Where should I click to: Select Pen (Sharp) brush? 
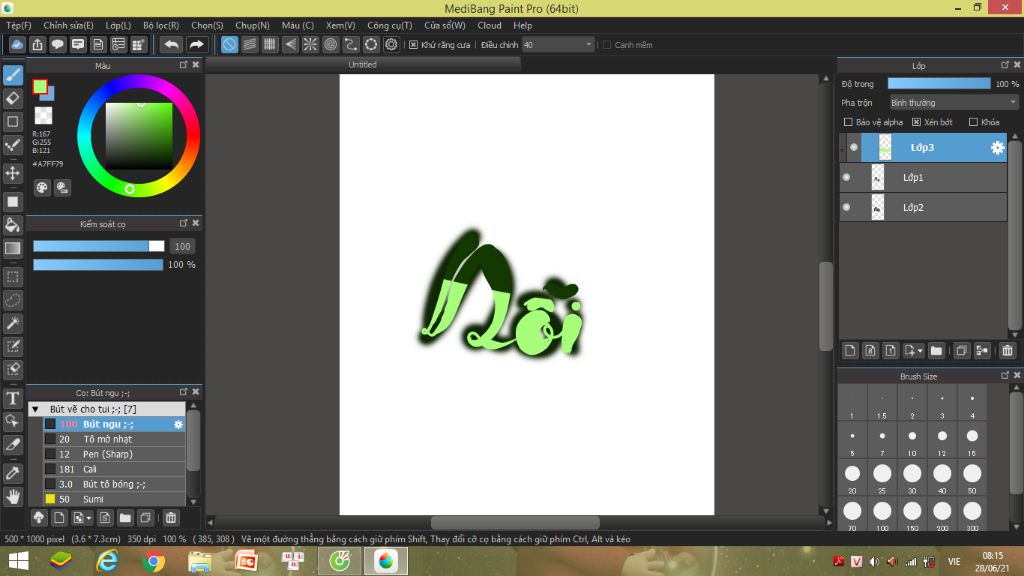pos(114,455)
